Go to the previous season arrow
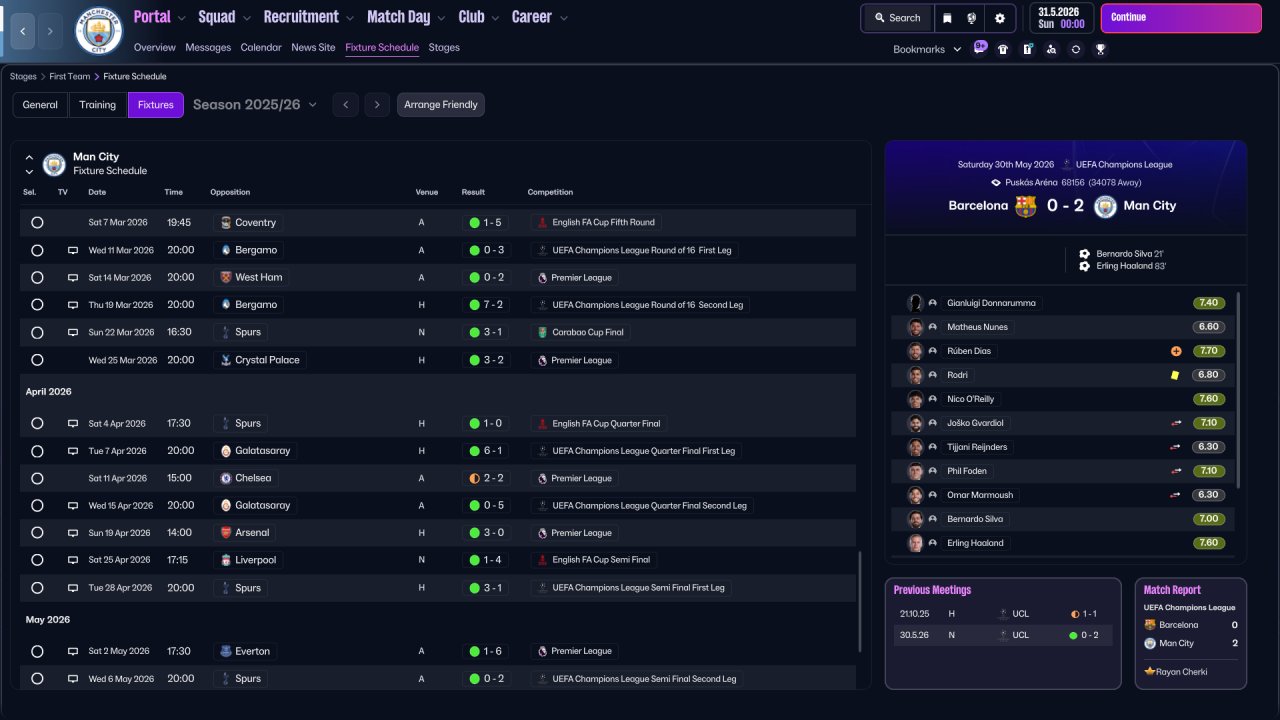The width and height of the screenshot is (1280, 720). 345,105
